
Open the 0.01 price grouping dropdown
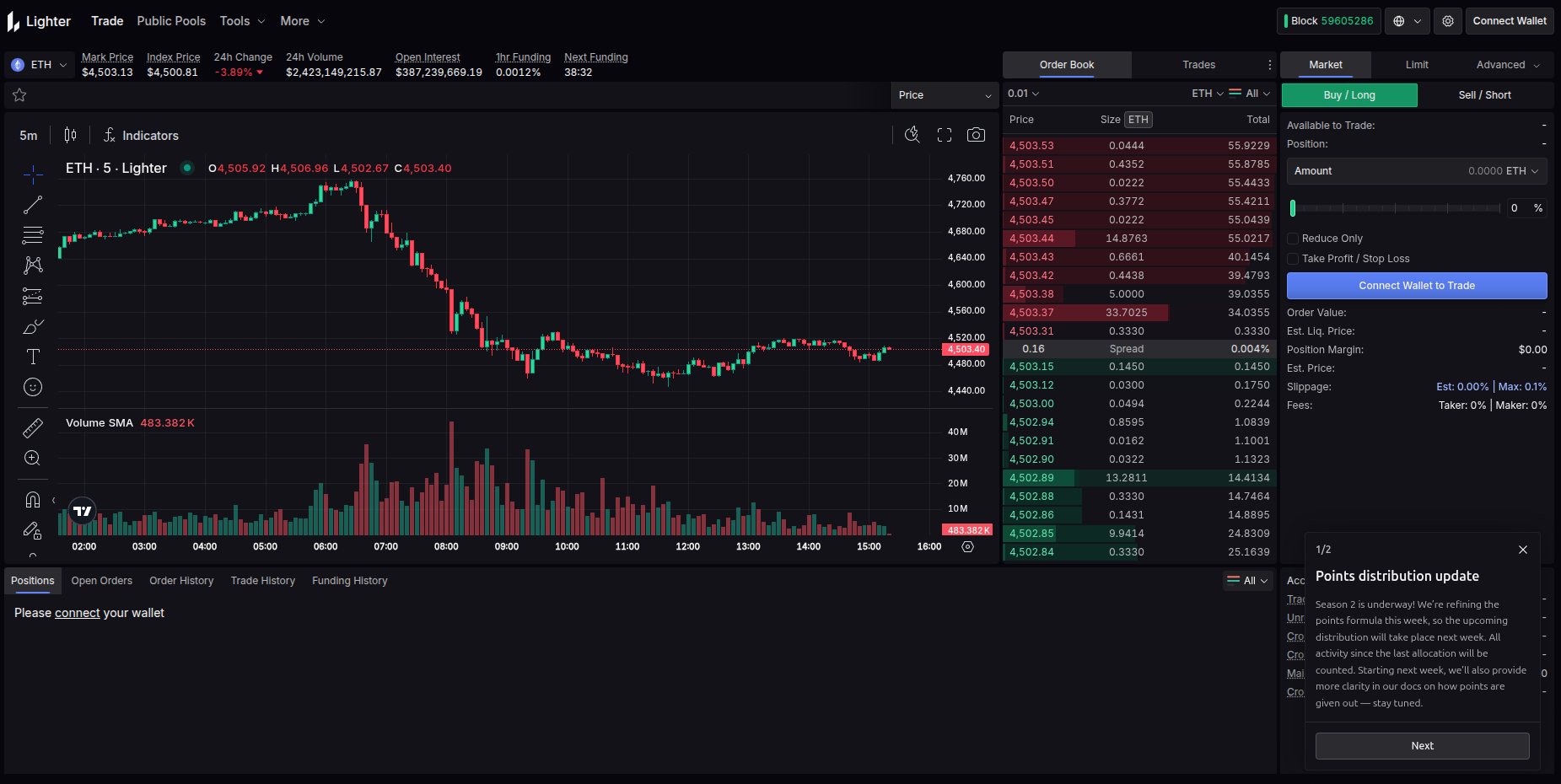(x=1024, y=94)
